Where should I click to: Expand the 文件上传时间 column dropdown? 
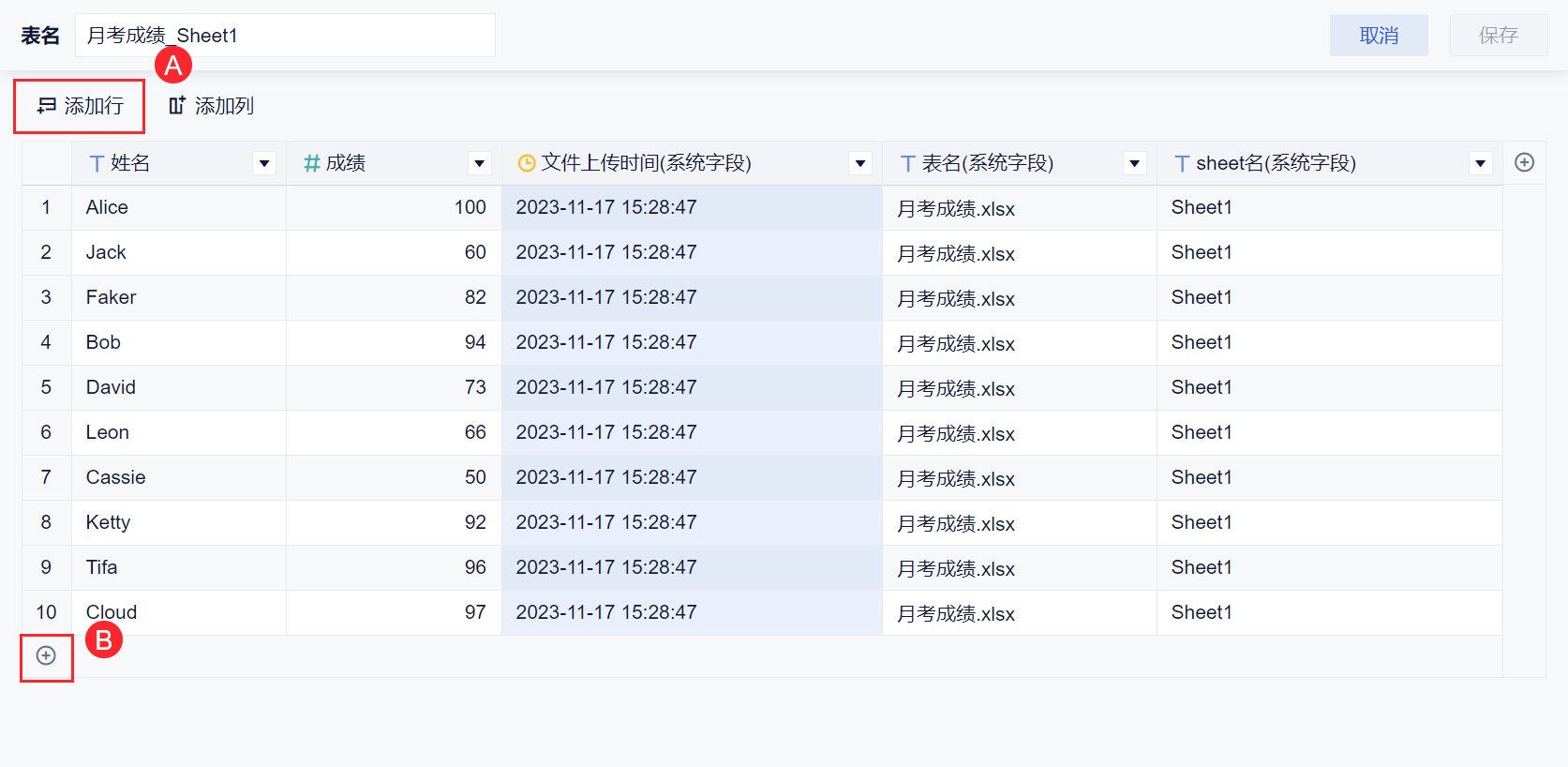pos(859,164)
